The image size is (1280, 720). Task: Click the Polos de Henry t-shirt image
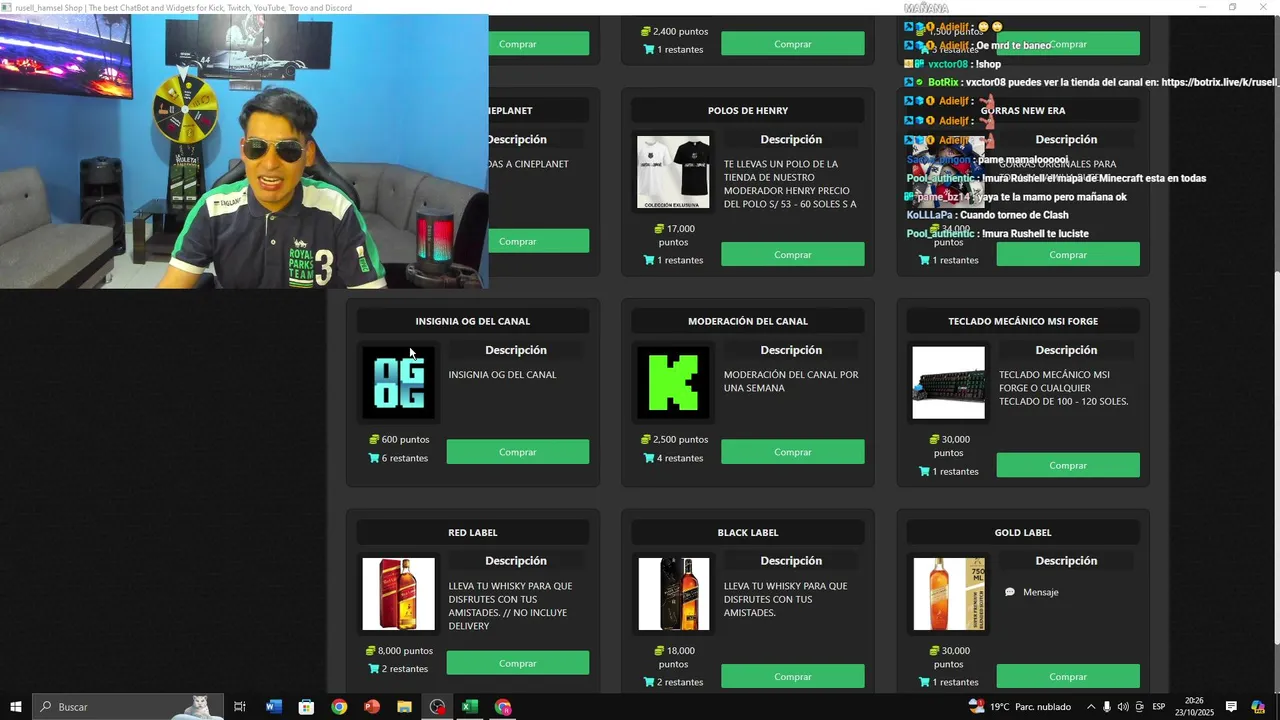pyautogui.click(x=674, y=172)
